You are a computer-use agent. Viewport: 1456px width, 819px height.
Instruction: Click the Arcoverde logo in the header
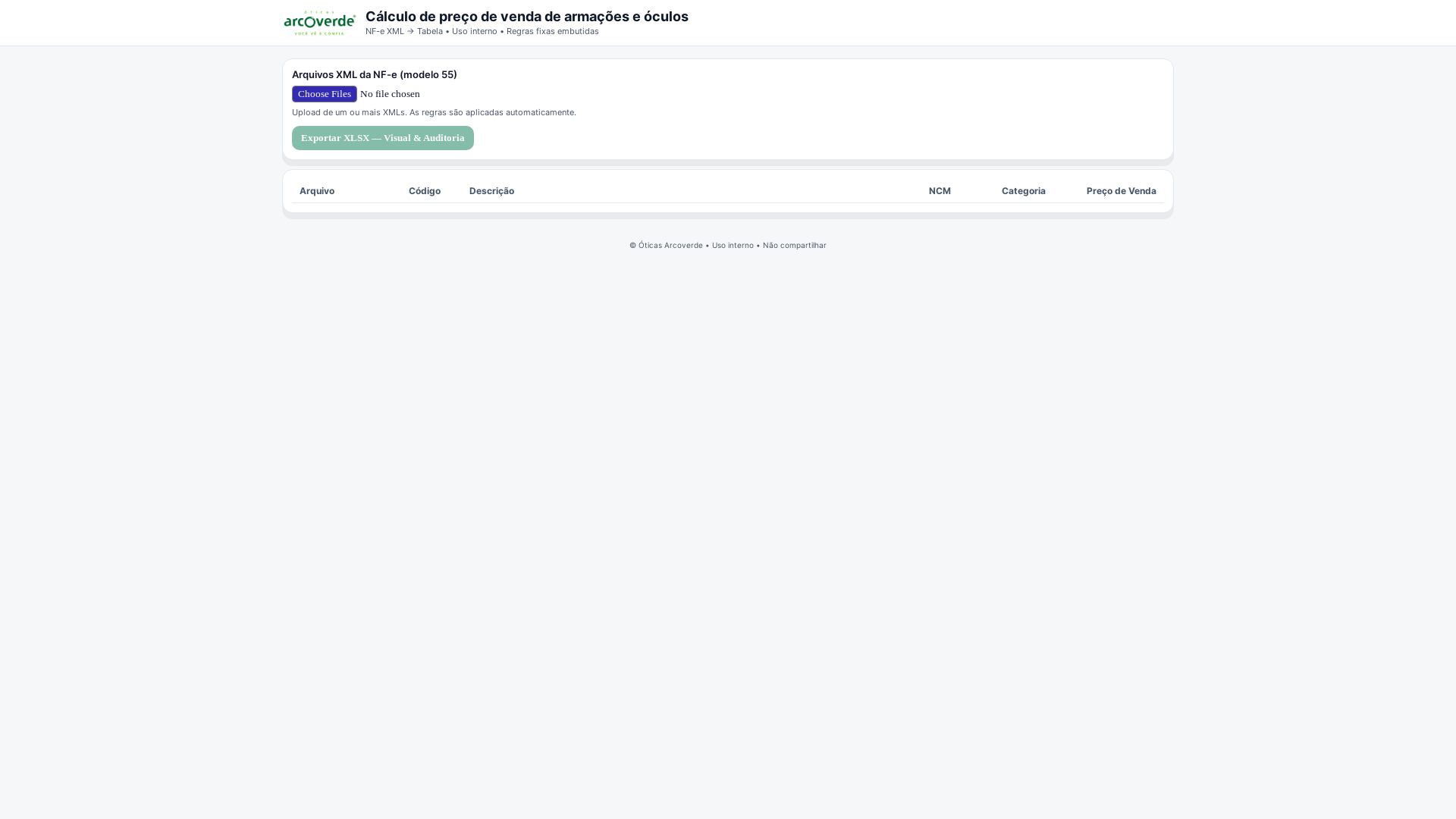click(320, 23)
